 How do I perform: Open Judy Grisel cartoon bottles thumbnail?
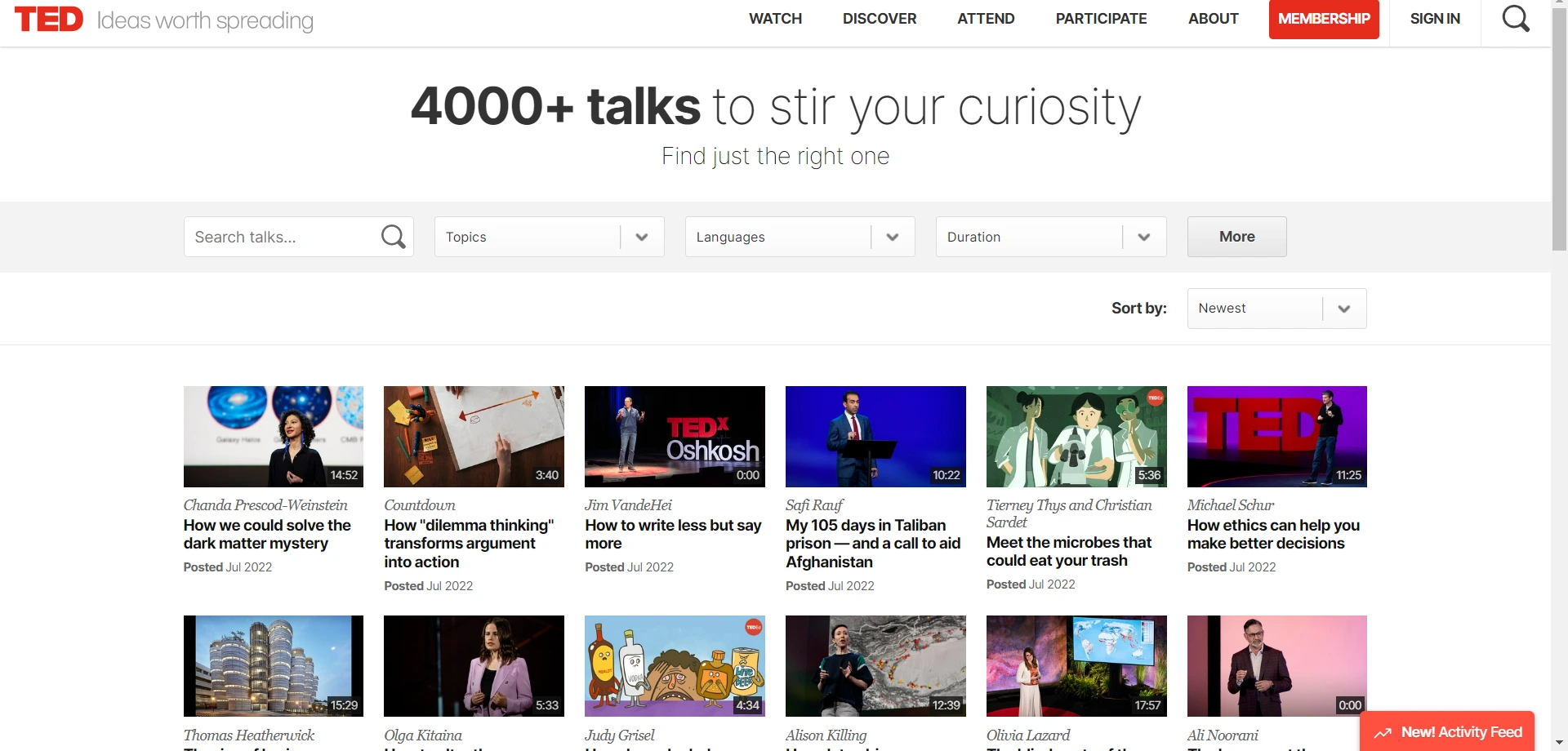click(x=675, y=666)
